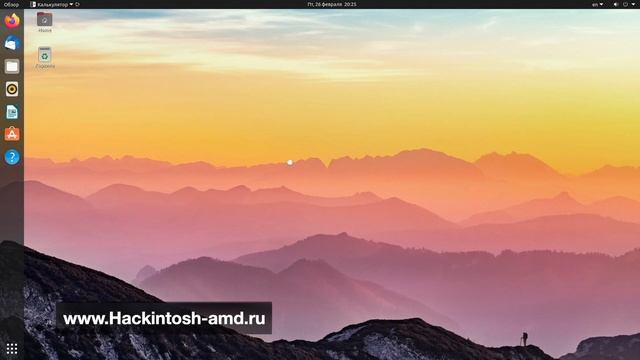Click the volume icon in the top bar
Image resolution: width=640 pixels, height=360 pixels.
coord(616,4)
